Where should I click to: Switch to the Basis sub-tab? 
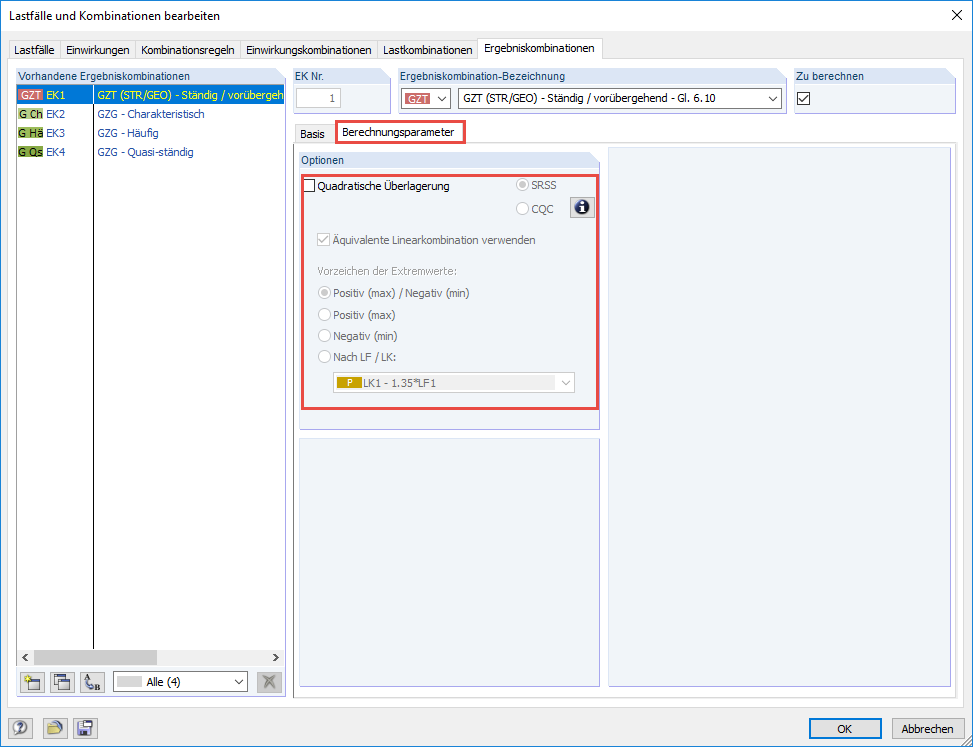(312, 134)
